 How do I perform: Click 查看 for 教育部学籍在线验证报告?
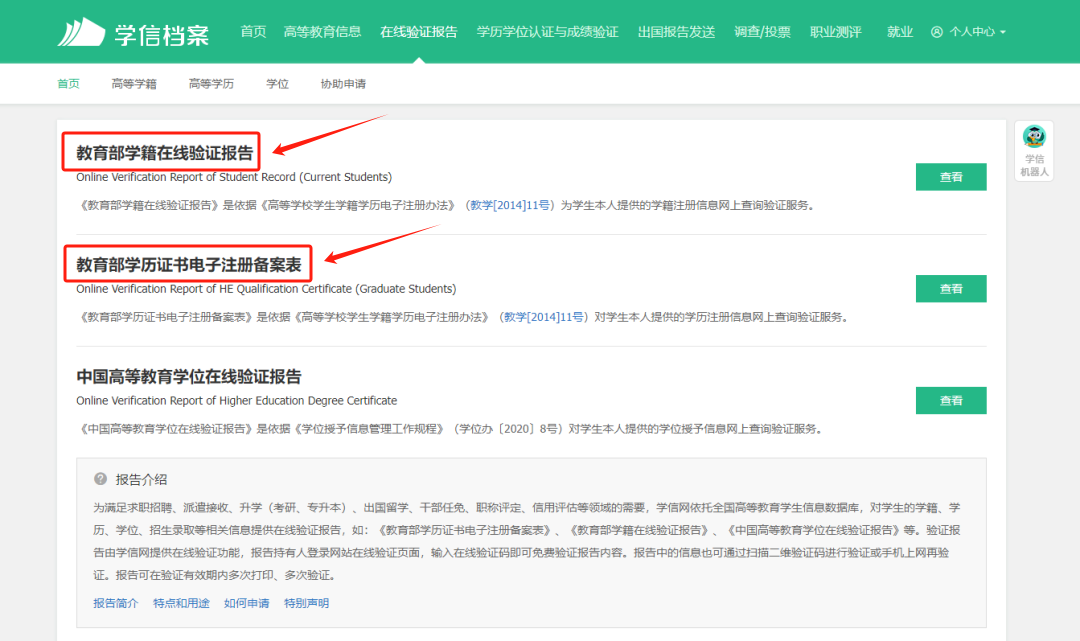951,177
